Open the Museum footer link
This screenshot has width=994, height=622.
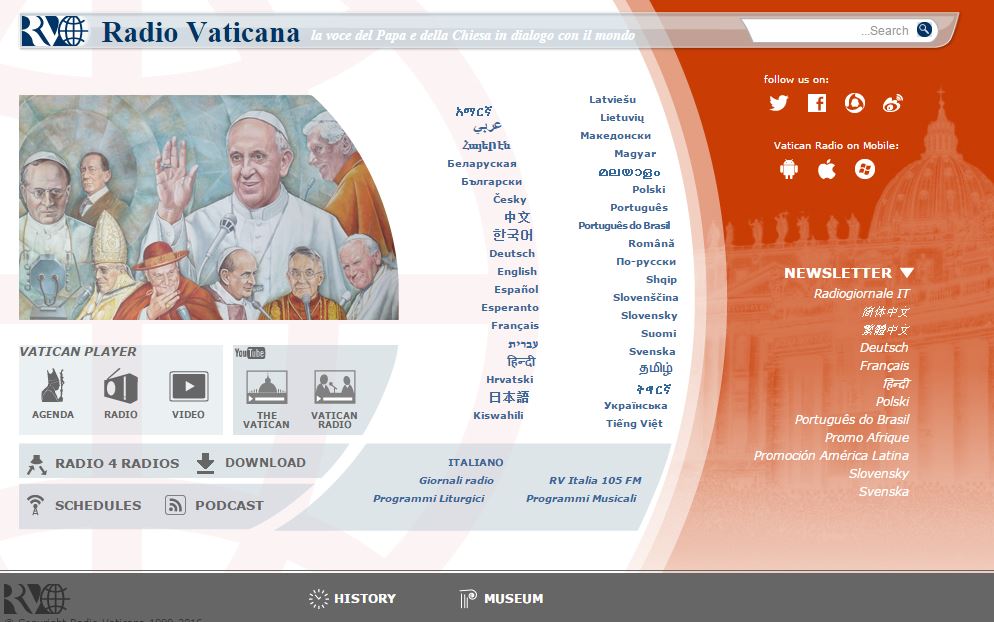[x=513, y=599]
